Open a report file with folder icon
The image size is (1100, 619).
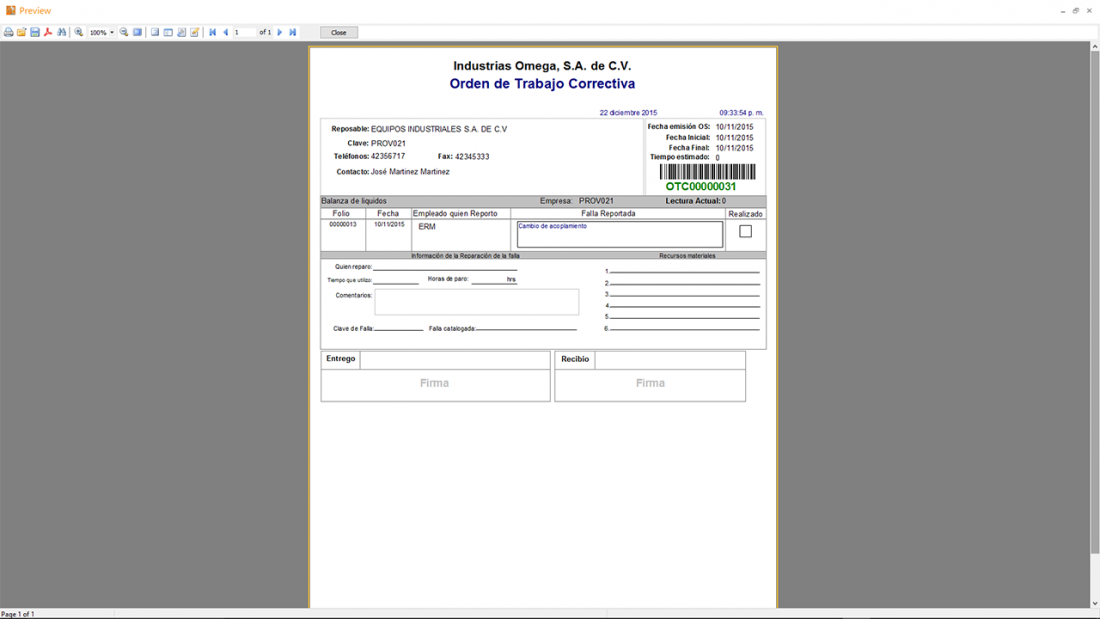pos(22,33)
